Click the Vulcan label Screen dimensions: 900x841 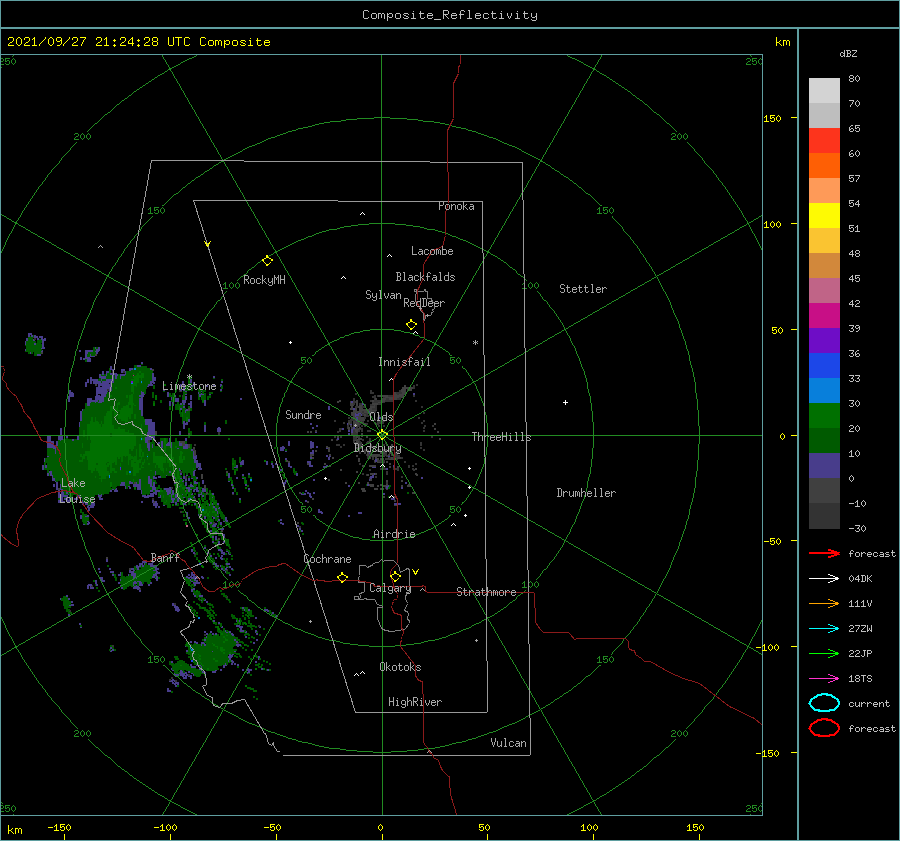click(508, 743)
